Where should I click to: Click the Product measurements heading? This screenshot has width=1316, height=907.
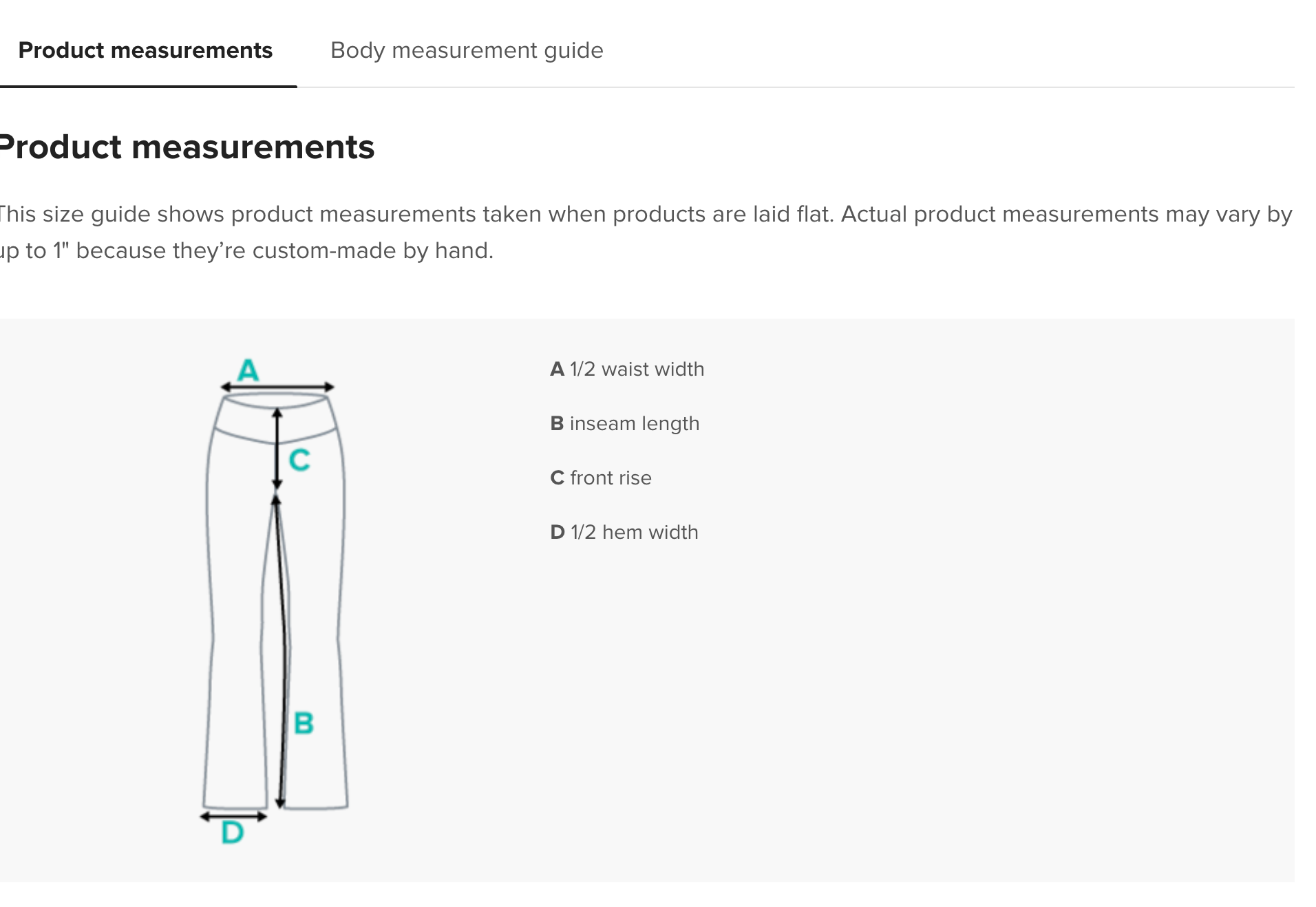187,147
